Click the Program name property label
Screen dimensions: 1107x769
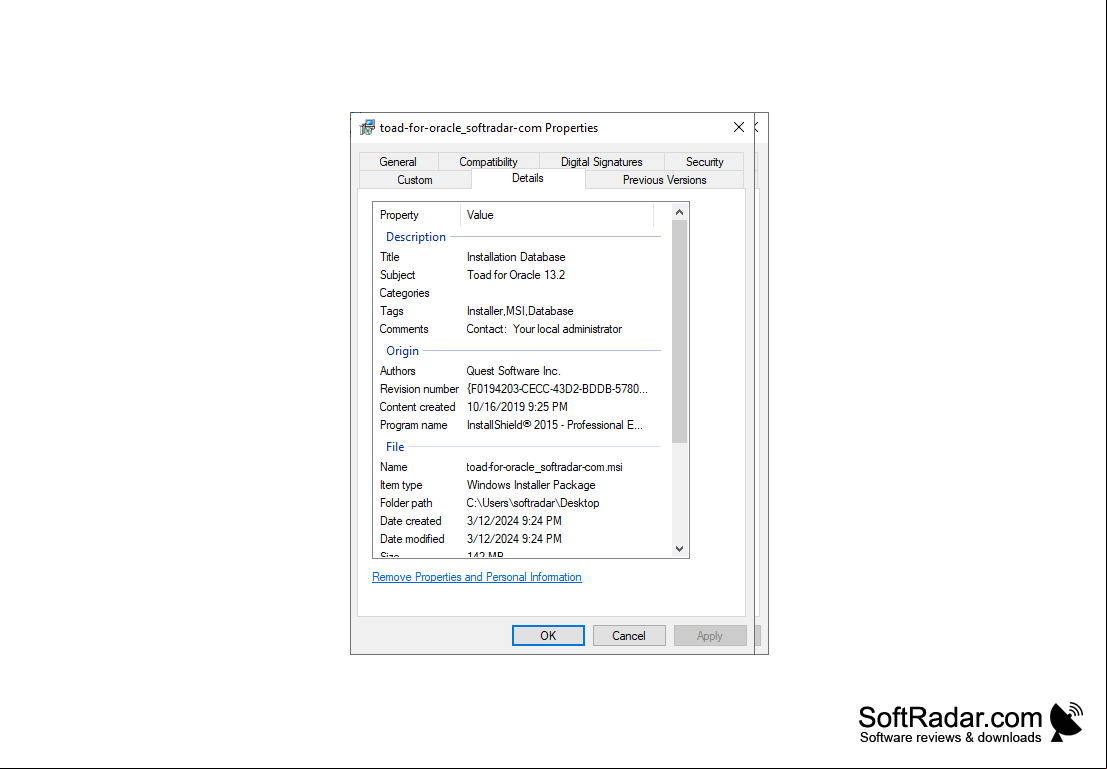pyautogui.click(x=414, y=425)
